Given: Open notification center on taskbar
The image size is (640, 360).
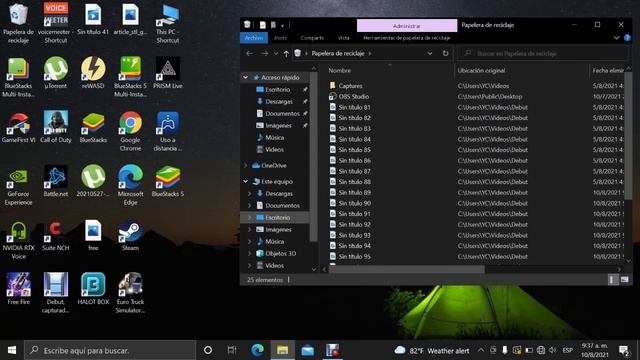Looking at the screenshot, I should click(623, 350).
